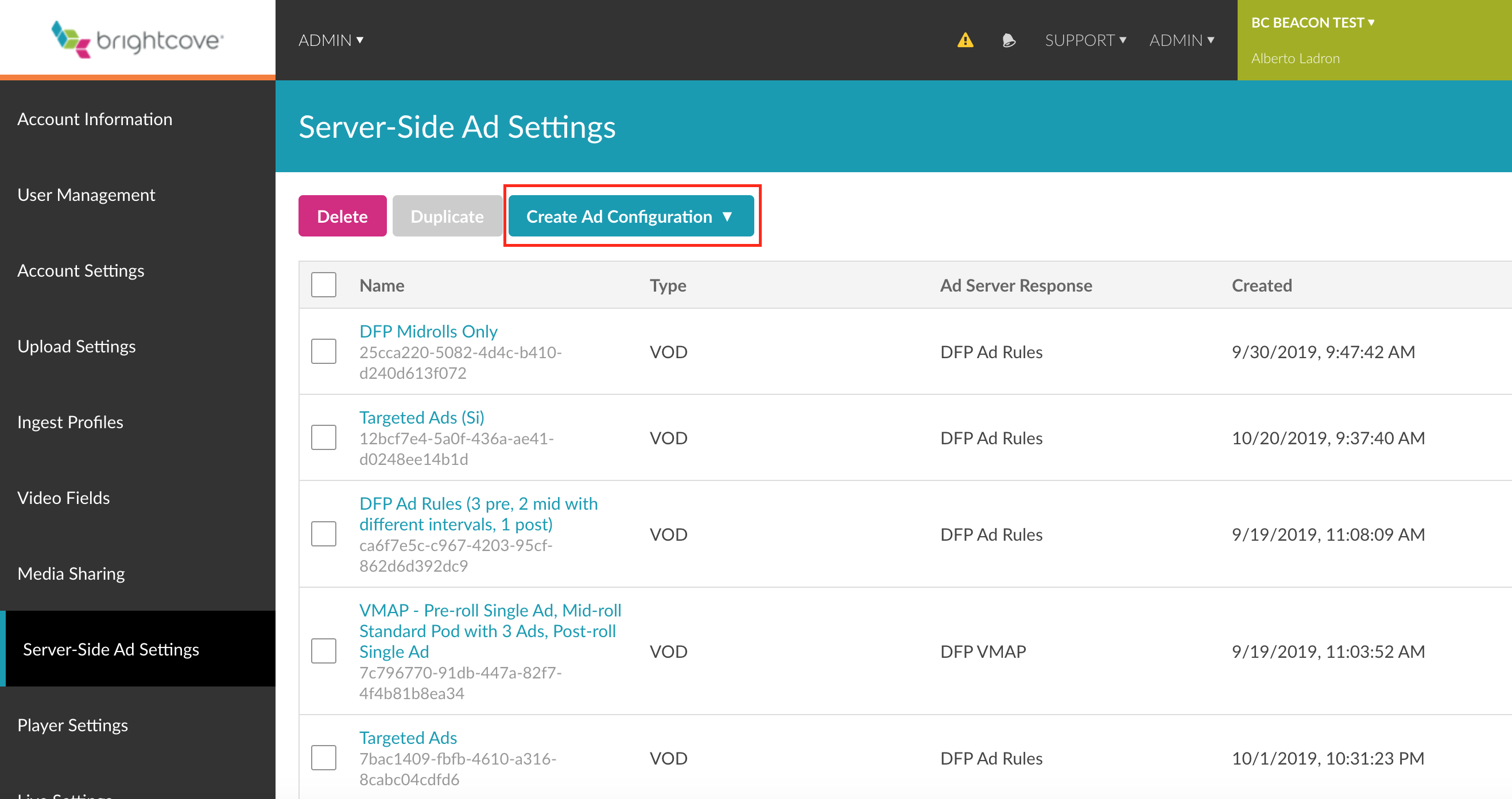Click the Duplicate button

[x=447, y=216]
